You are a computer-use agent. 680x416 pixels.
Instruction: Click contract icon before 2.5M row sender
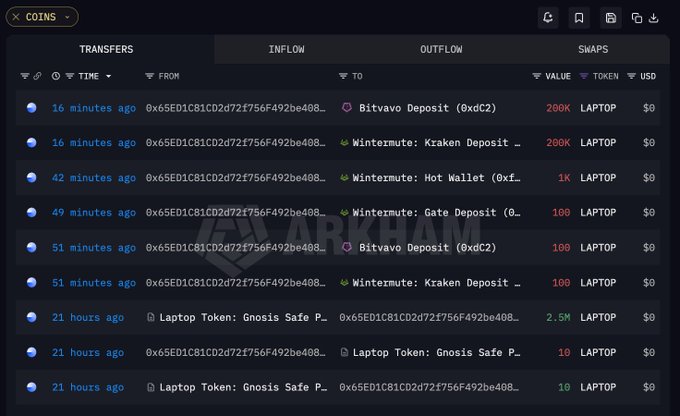coord(150,318)
